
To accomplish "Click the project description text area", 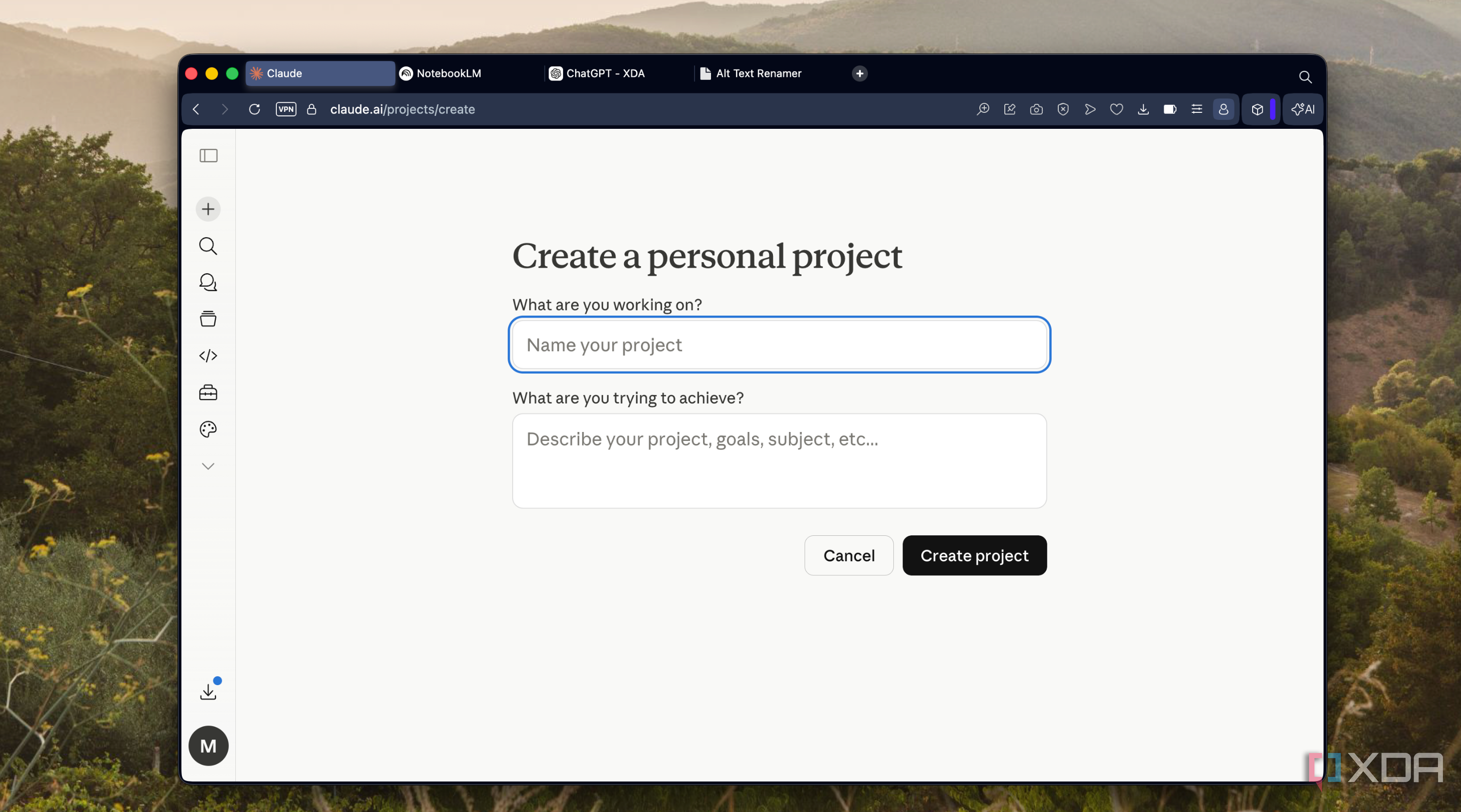I will 779,461.
